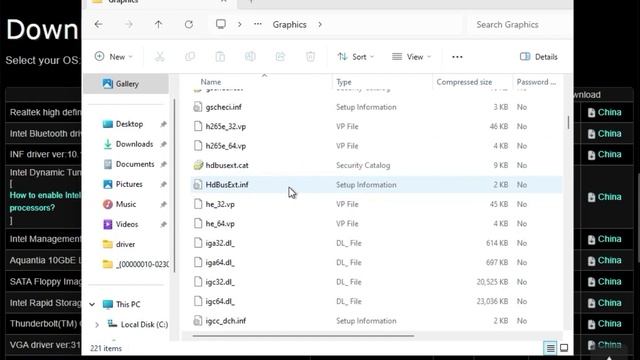This screenshot has width=640, height=360.
Task: Click How to enable Intel processors link
Action: 45,201
